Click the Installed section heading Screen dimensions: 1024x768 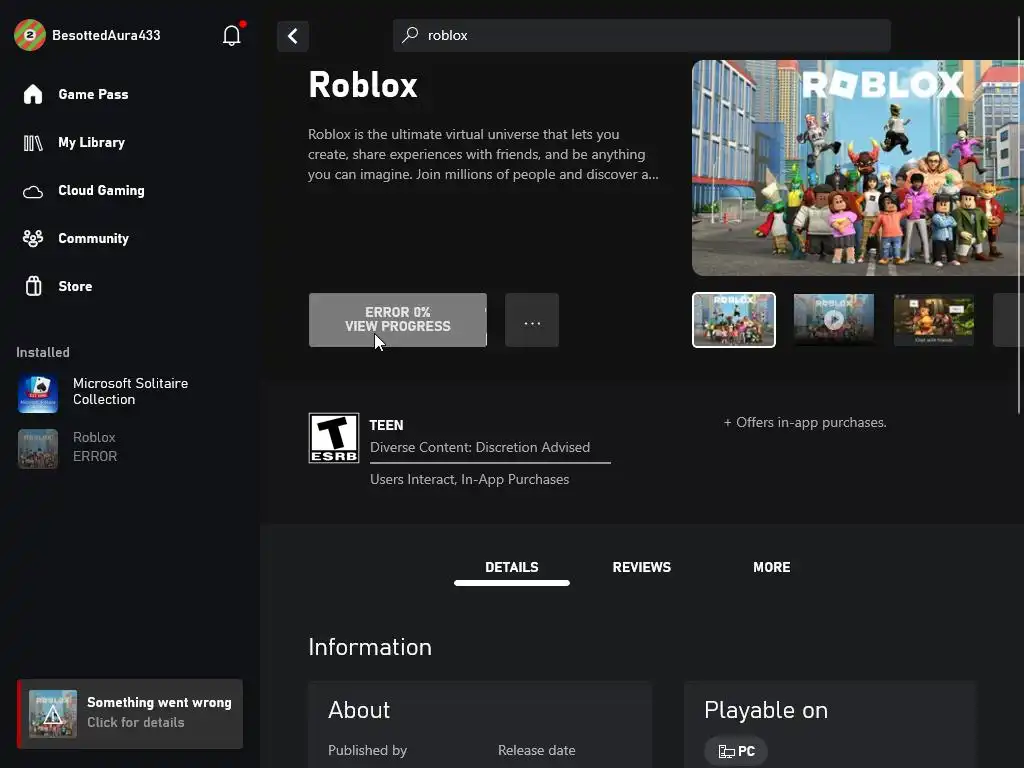pos(42,353)
